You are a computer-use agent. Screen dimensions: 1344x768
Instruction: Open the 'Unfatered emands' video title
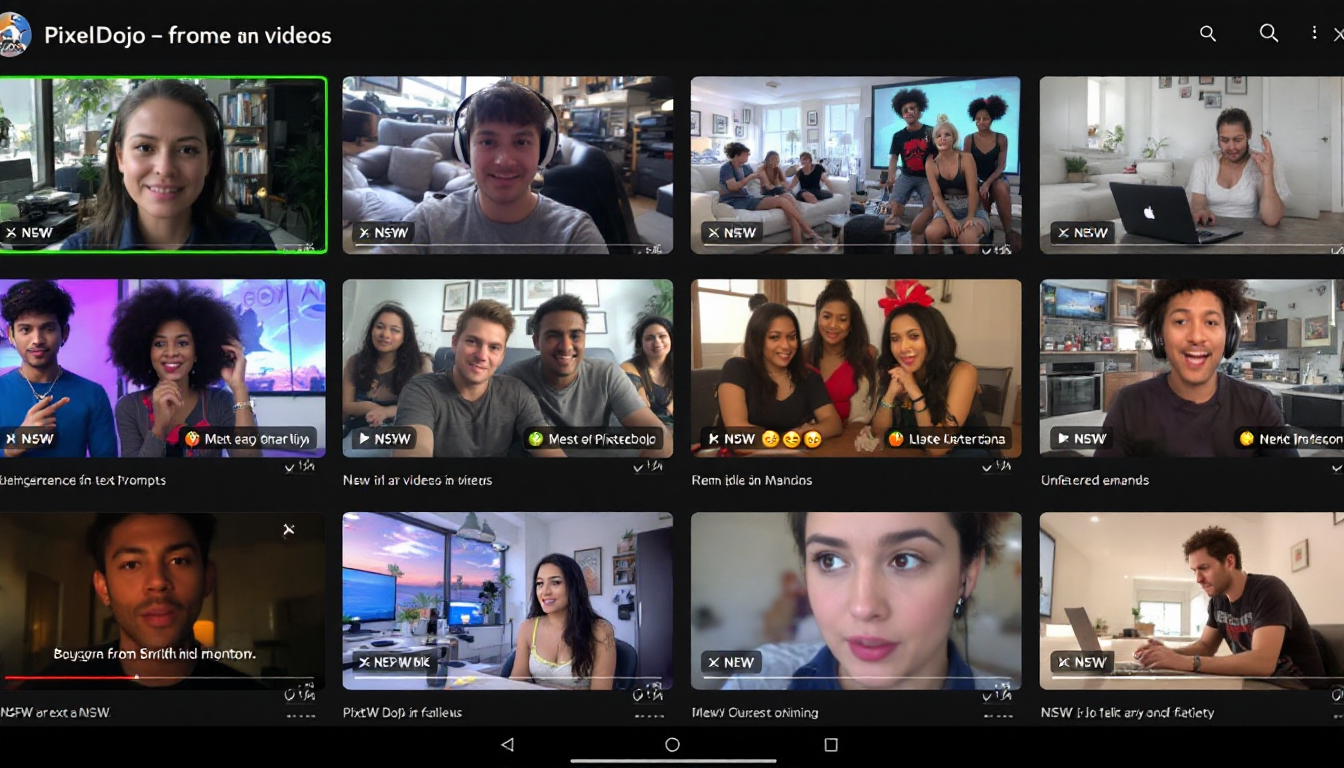(1095, 481)
